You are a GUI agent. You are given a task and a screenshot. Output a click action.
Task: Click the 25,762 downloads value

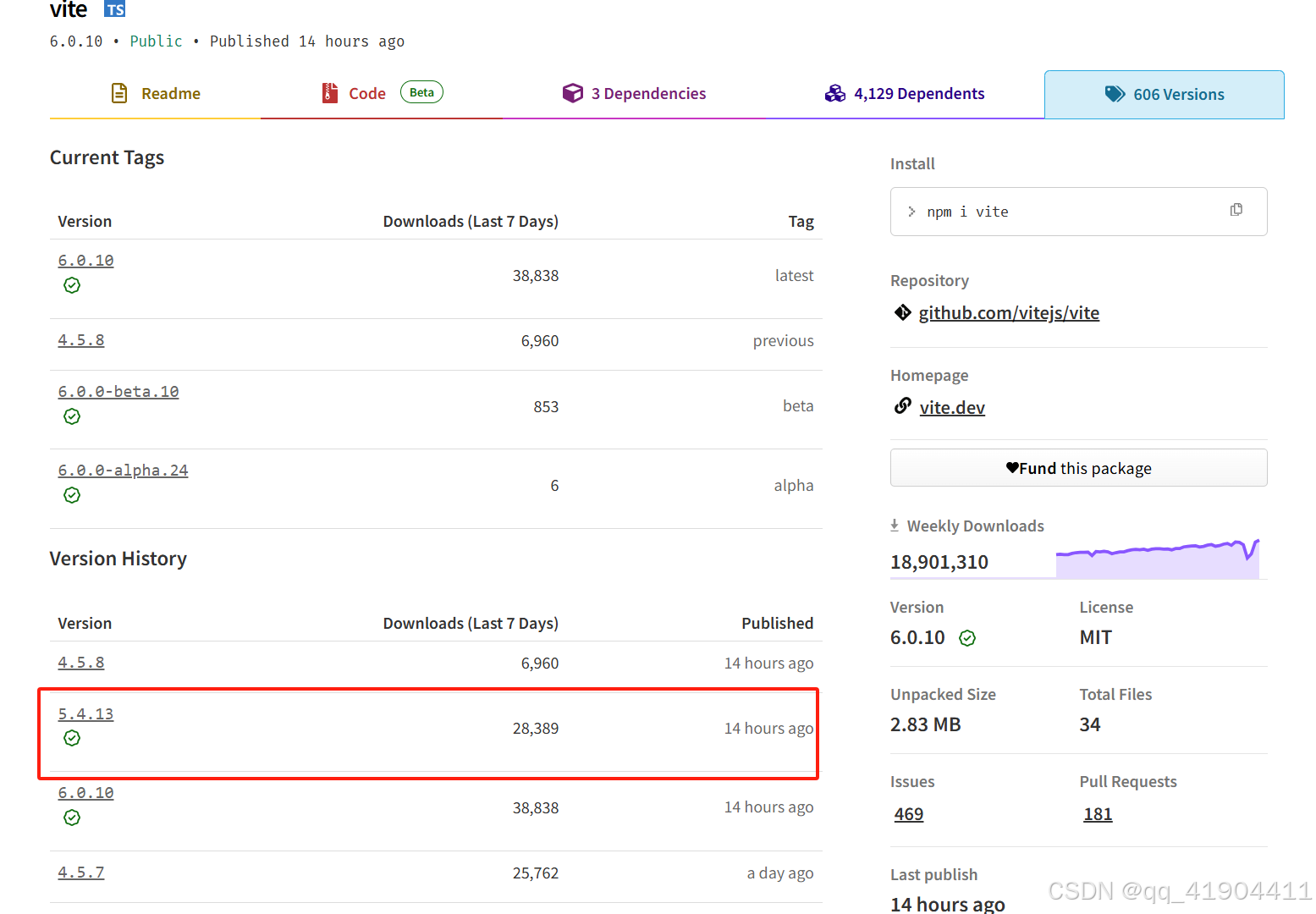tap(536, 873)
